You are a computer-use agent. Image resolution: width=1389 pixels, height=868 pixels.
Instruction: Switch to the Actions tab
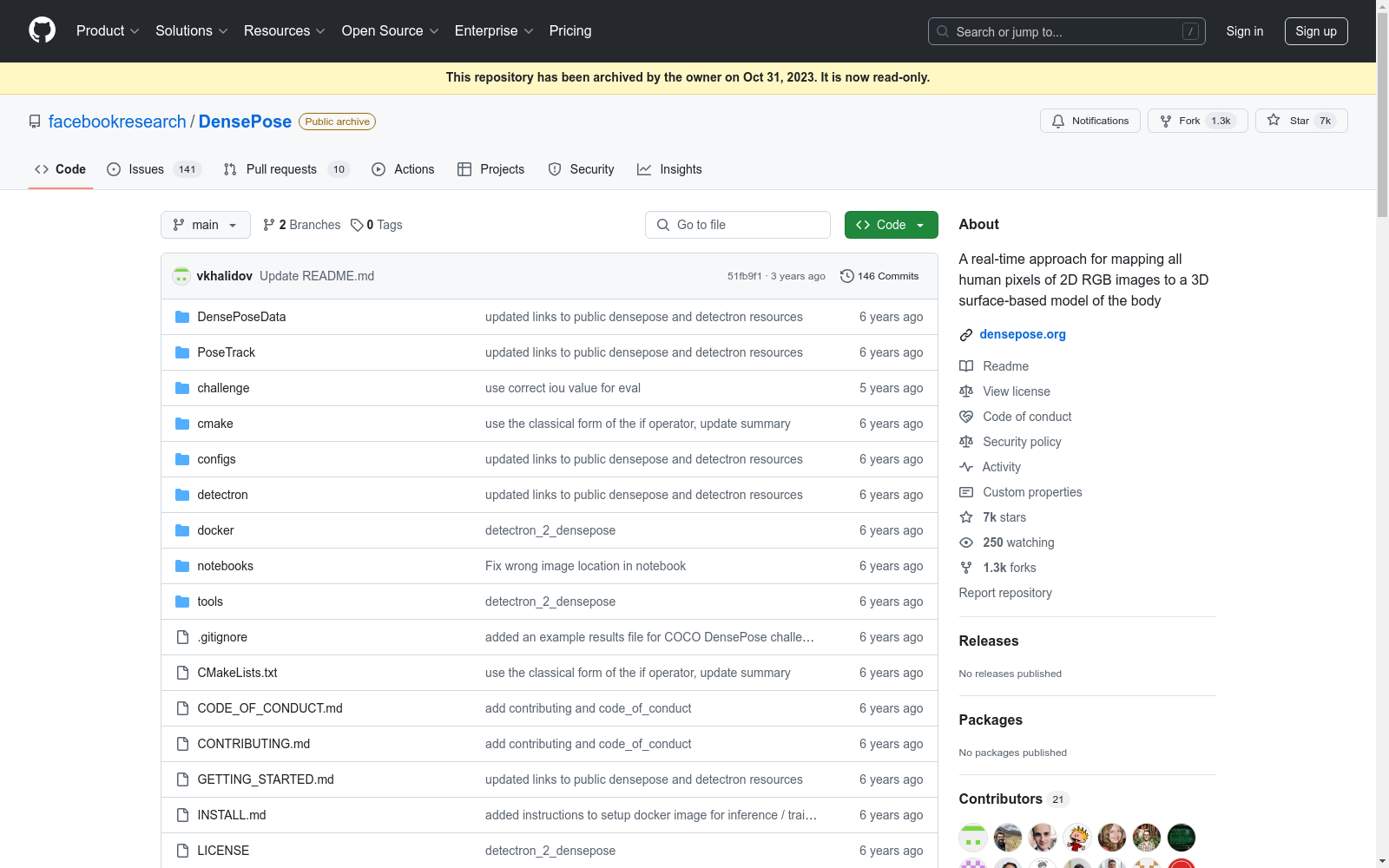click(403, 169)
